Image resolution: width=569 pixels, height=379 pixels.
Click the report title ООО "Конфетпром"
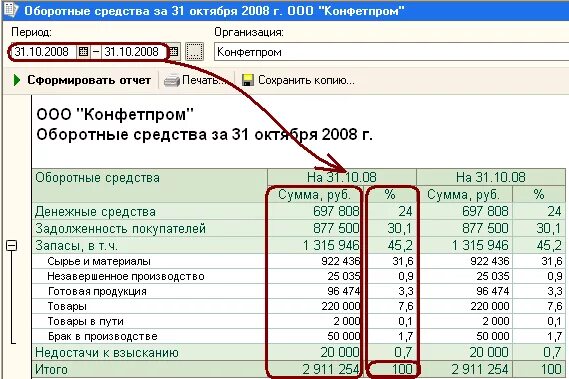(115, 115)
